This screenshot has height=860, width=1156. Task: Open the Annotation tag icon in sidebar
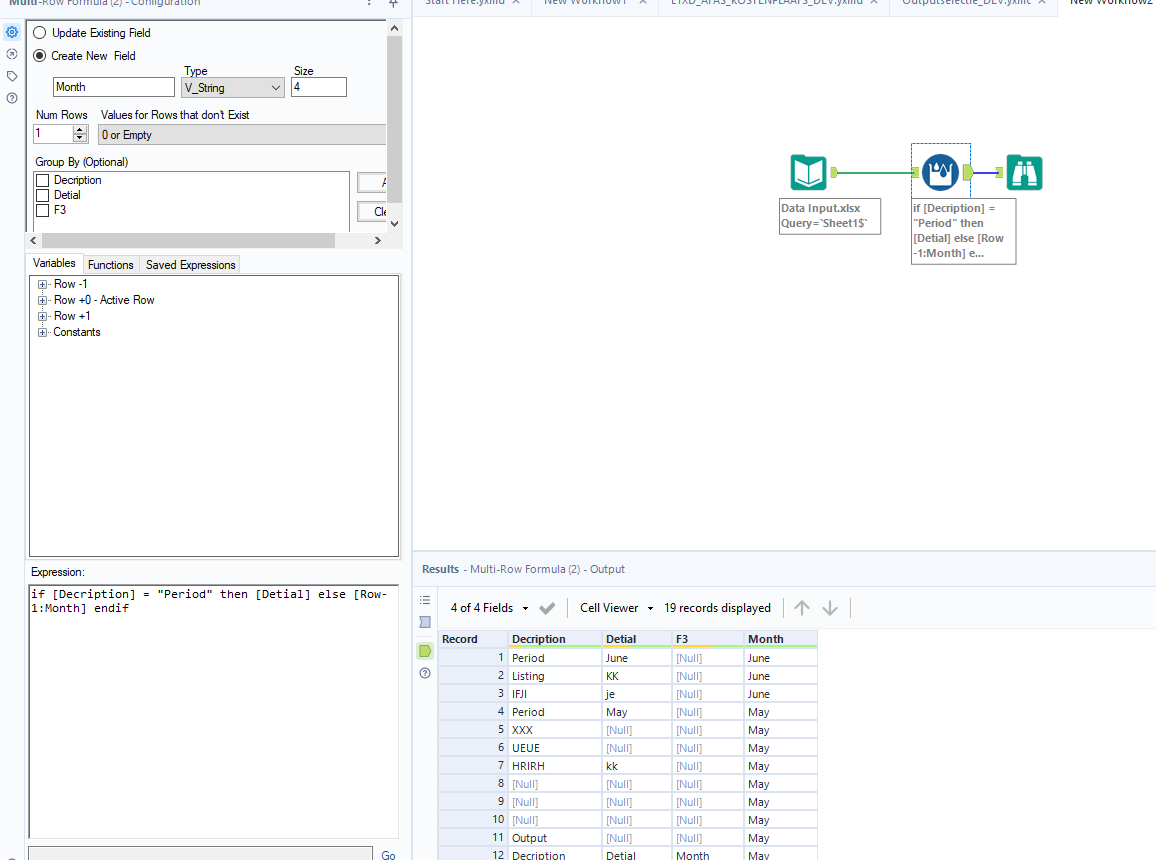[12, 76]
